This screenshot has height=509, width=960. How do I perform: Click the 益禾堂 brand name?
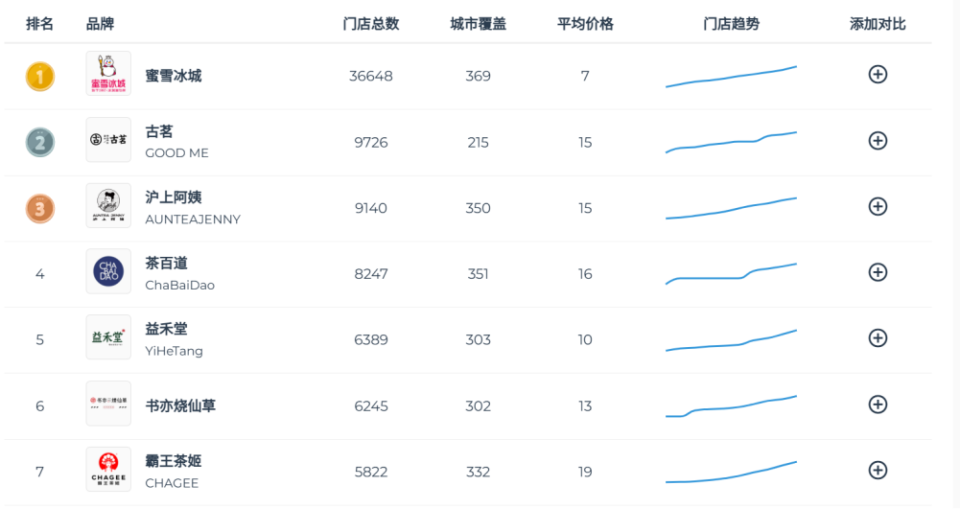point(166,329)
